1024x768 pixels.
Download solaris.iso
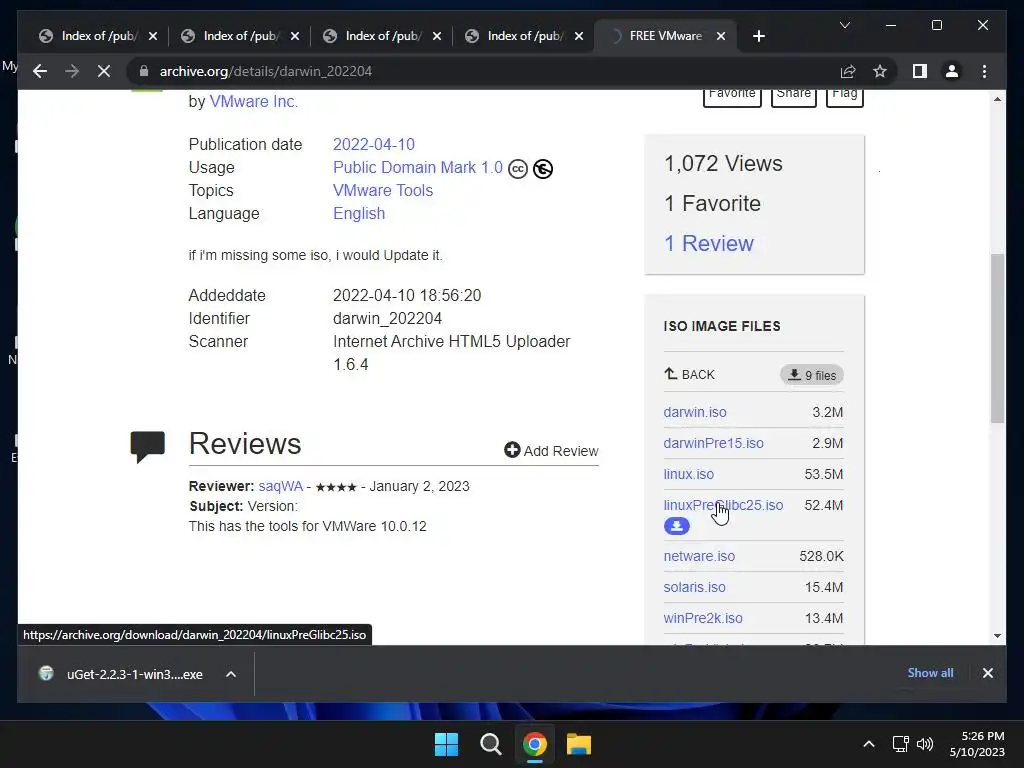tap(694, 587)
